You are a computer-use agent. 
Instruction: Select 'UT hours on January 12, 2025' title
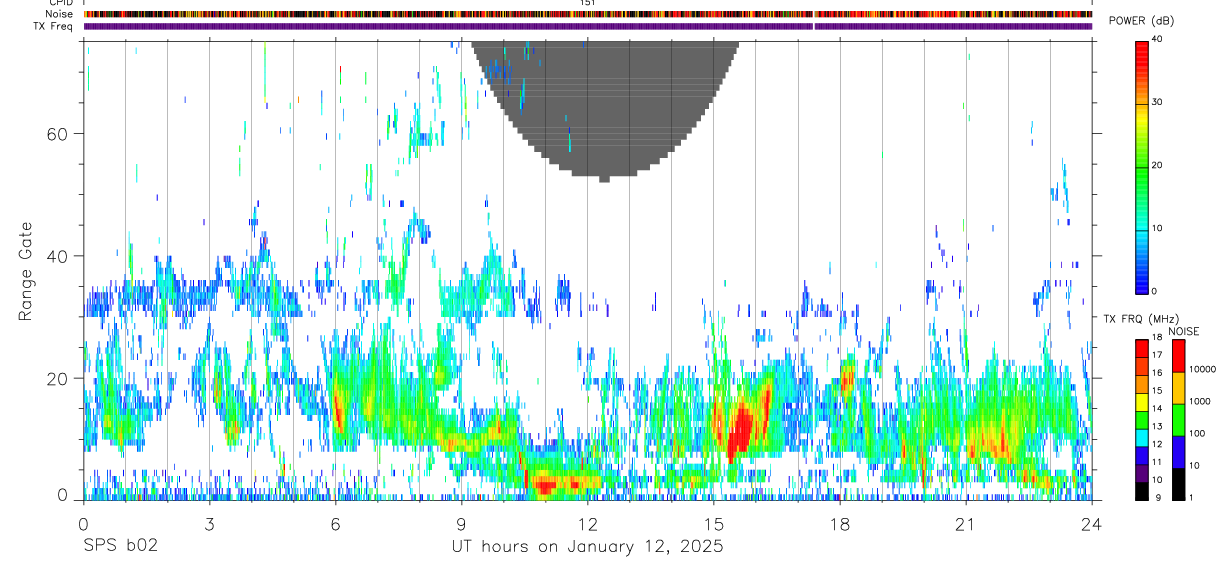587,547
